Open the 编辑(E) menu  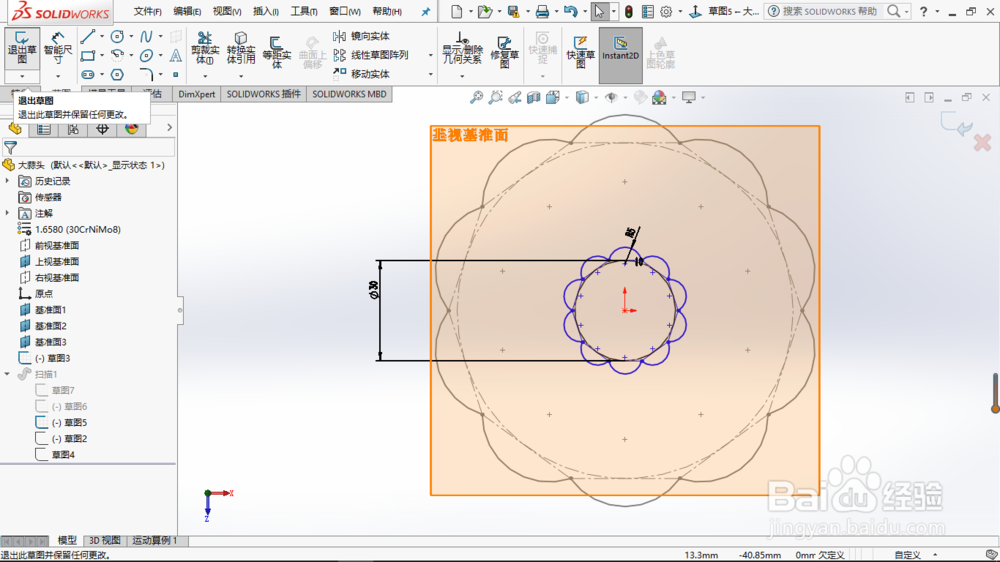[x=188, y=11]
